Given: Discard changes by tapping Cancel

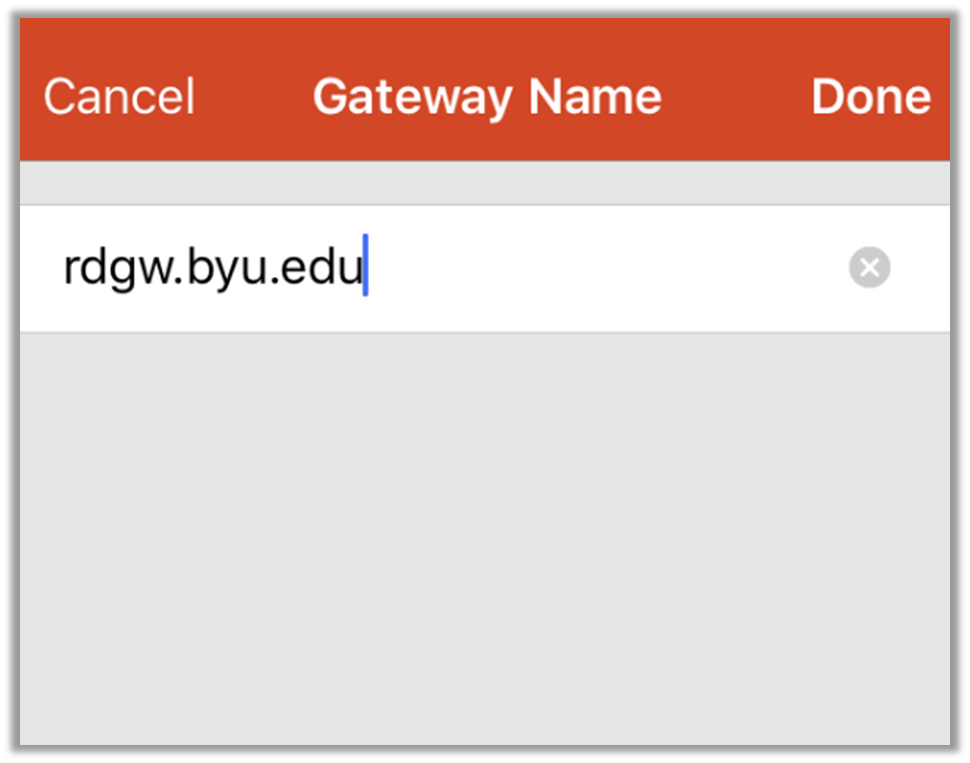Looking at the screenshot, I should [118, 96].
